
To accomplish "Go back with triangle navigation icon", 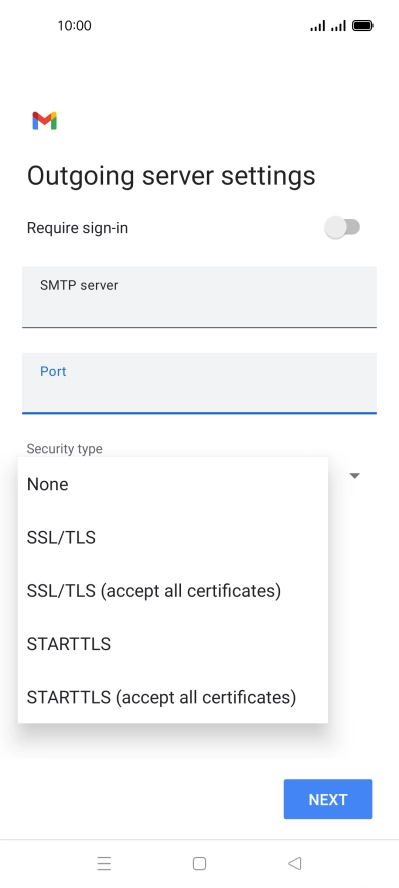I will (x=294, y=863).
